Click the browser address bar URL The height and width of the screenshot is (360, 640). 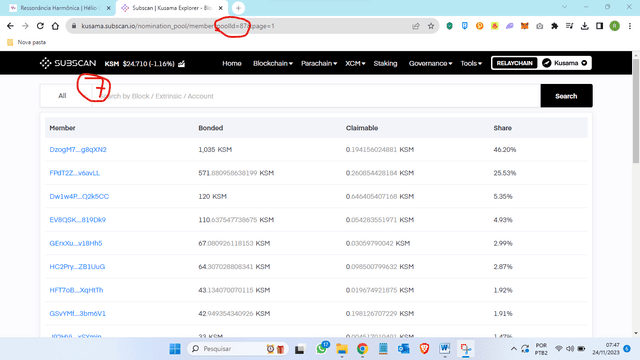pos(178,26)
